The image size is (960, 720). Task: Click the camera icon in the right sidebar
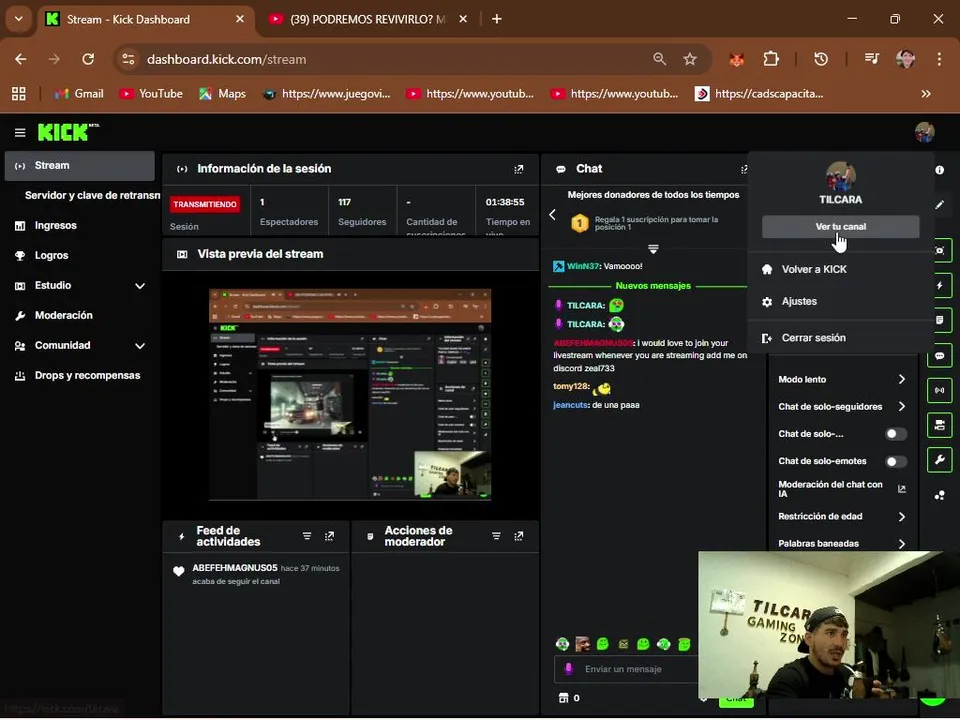939,426
